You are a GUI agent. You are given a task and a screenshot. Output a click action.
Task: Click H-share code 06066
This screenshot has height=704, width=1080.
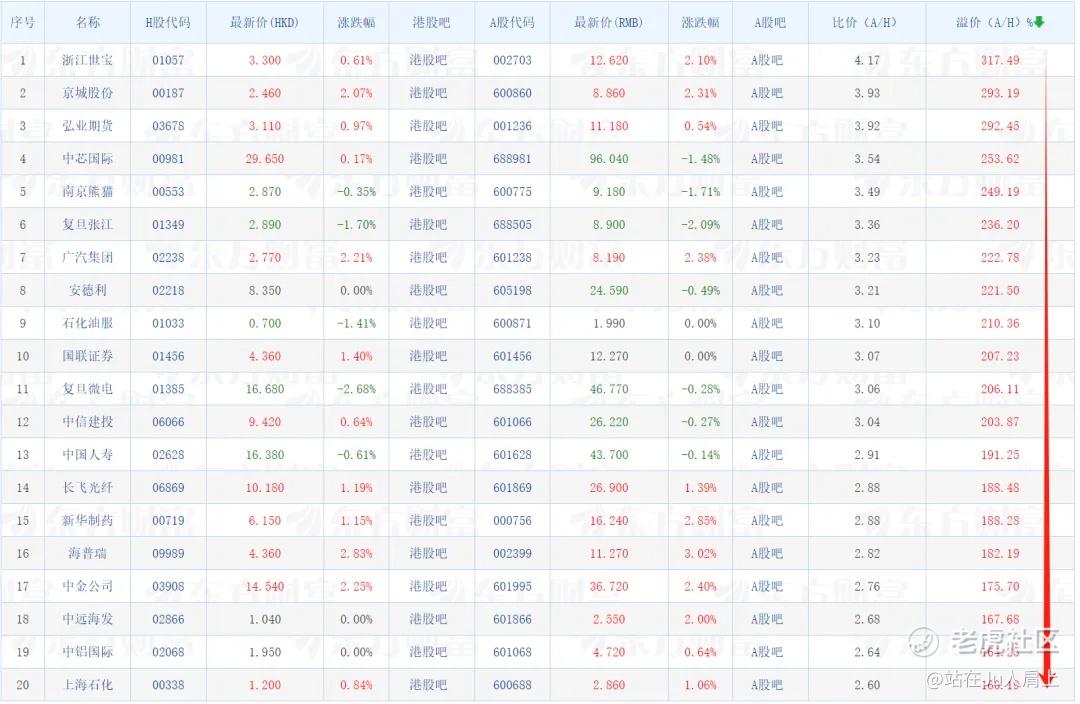pyautogui.click(x=168, y=422)
